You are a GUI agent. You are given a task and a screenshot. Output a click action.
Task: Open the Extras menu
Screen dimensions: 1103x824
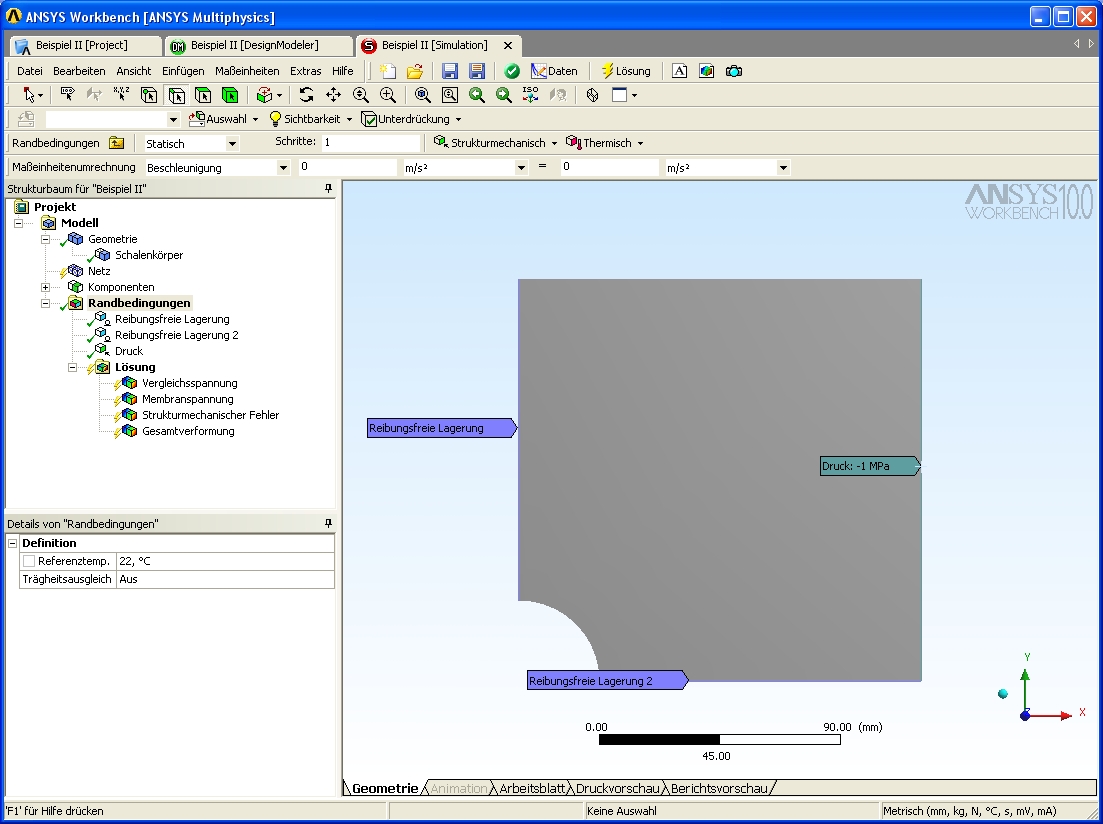click(x=305, y=71)
